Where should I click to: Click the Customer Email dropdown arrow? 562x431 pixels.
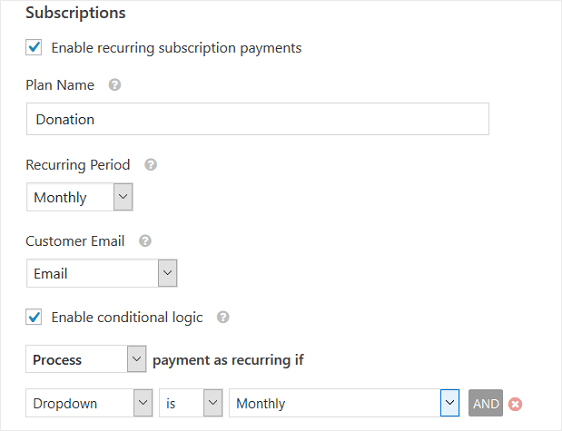pos(167,273)
